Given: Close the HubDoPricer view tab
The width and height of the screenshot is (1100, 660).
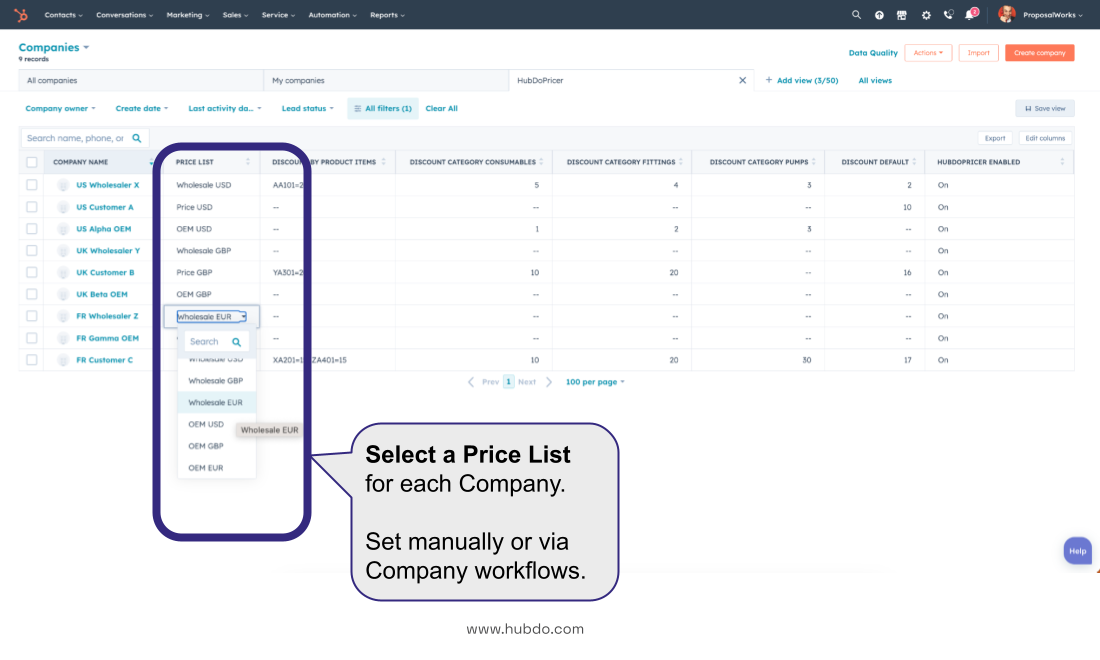Looking at the screenshot, I should (742, 81).
